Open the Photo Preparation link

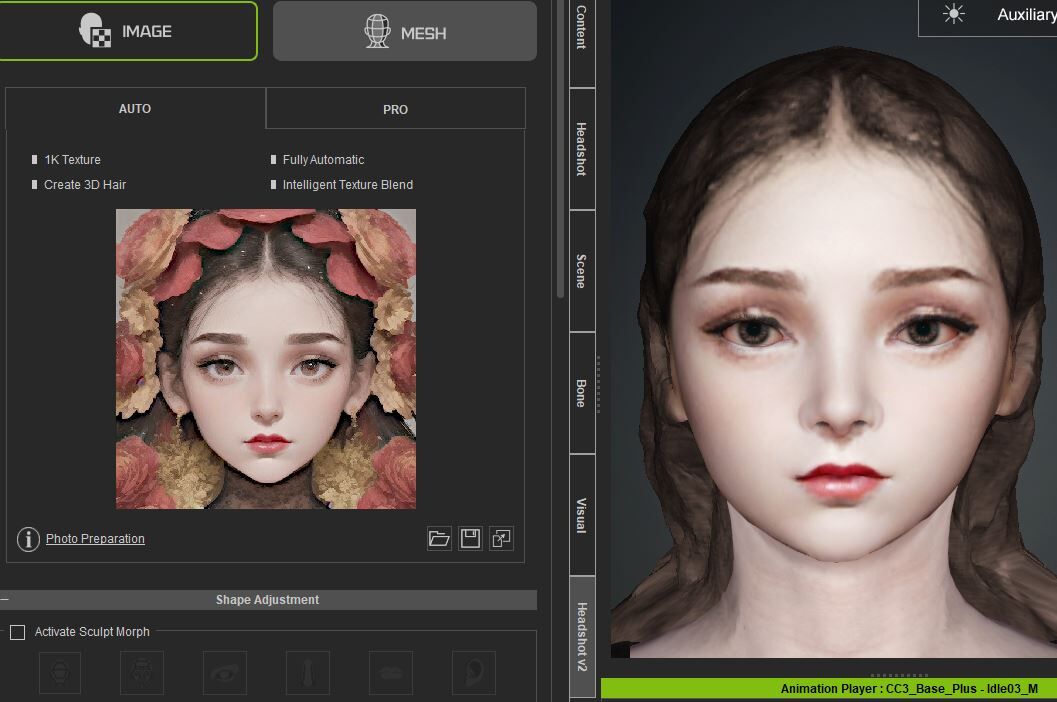(95, 539)
